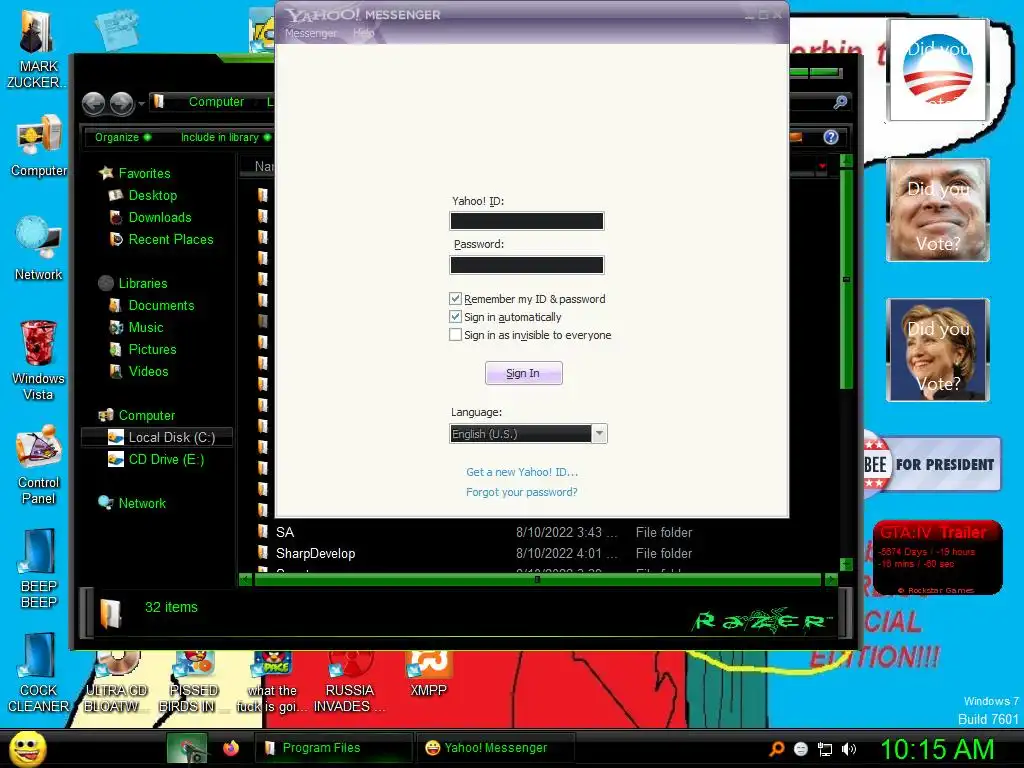Viewport: 1024px width, 768px height.
Task: Open Pictures library in navigation pane
Action: pyautogui.click(x=152, y=349)
